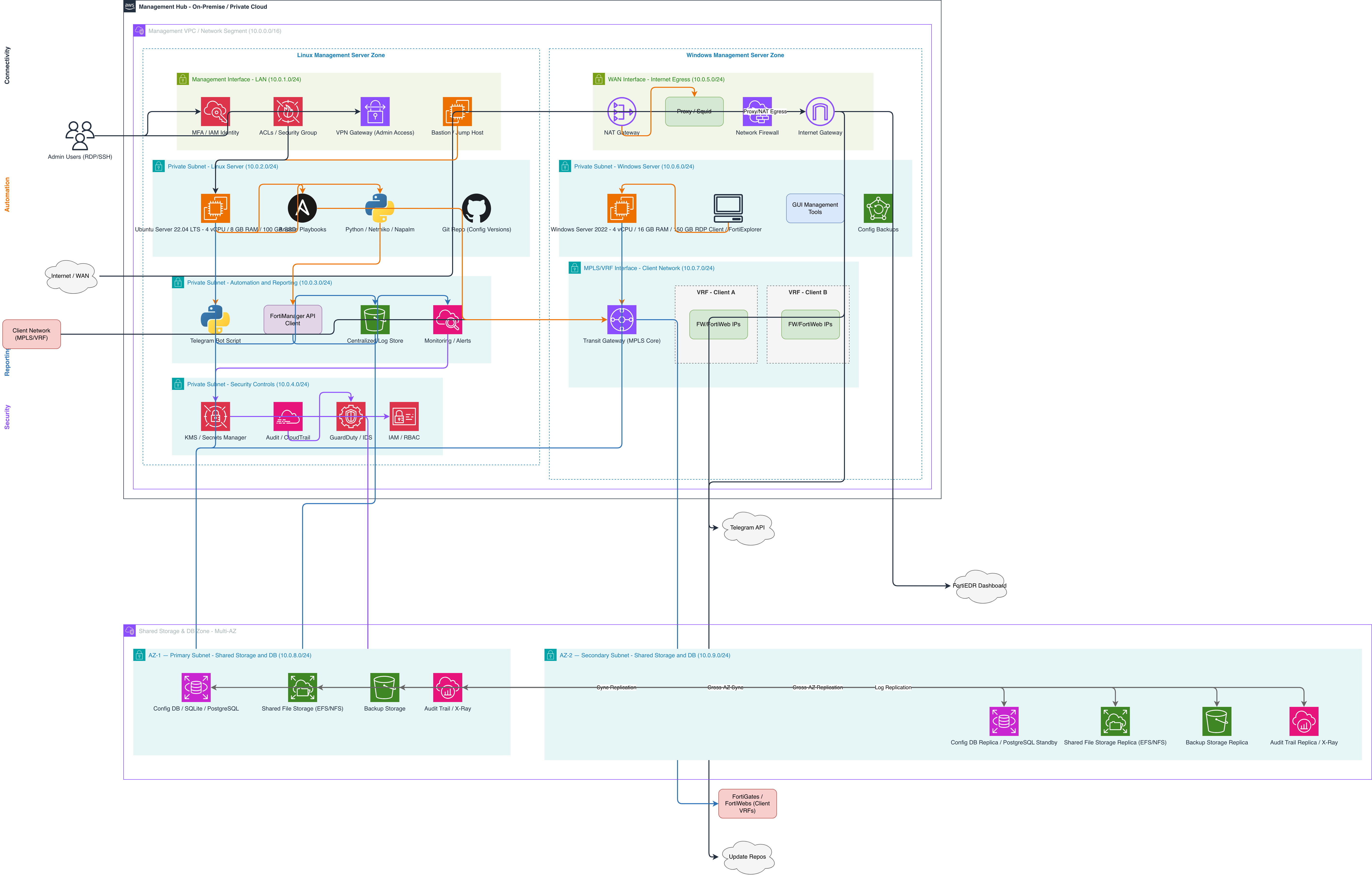
Task: Select the "Log Replication" edge label
Action: (x=893, y=688)
